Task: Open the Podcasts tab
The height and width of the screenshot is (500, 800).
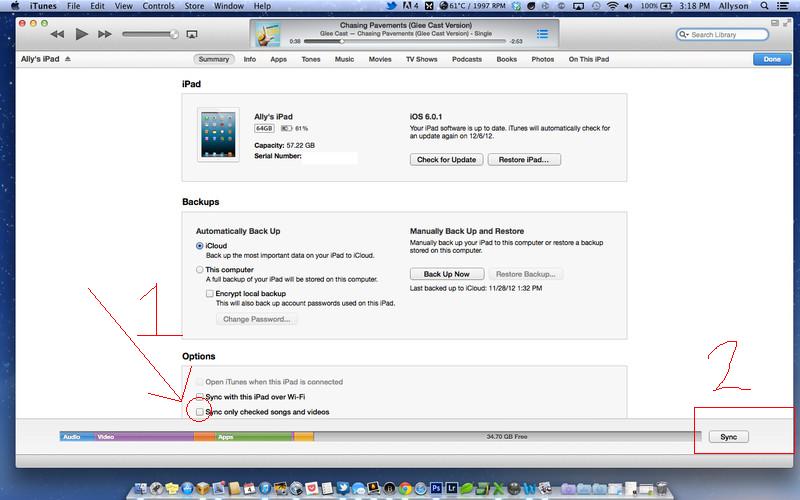Action: [x=467, y=59]
